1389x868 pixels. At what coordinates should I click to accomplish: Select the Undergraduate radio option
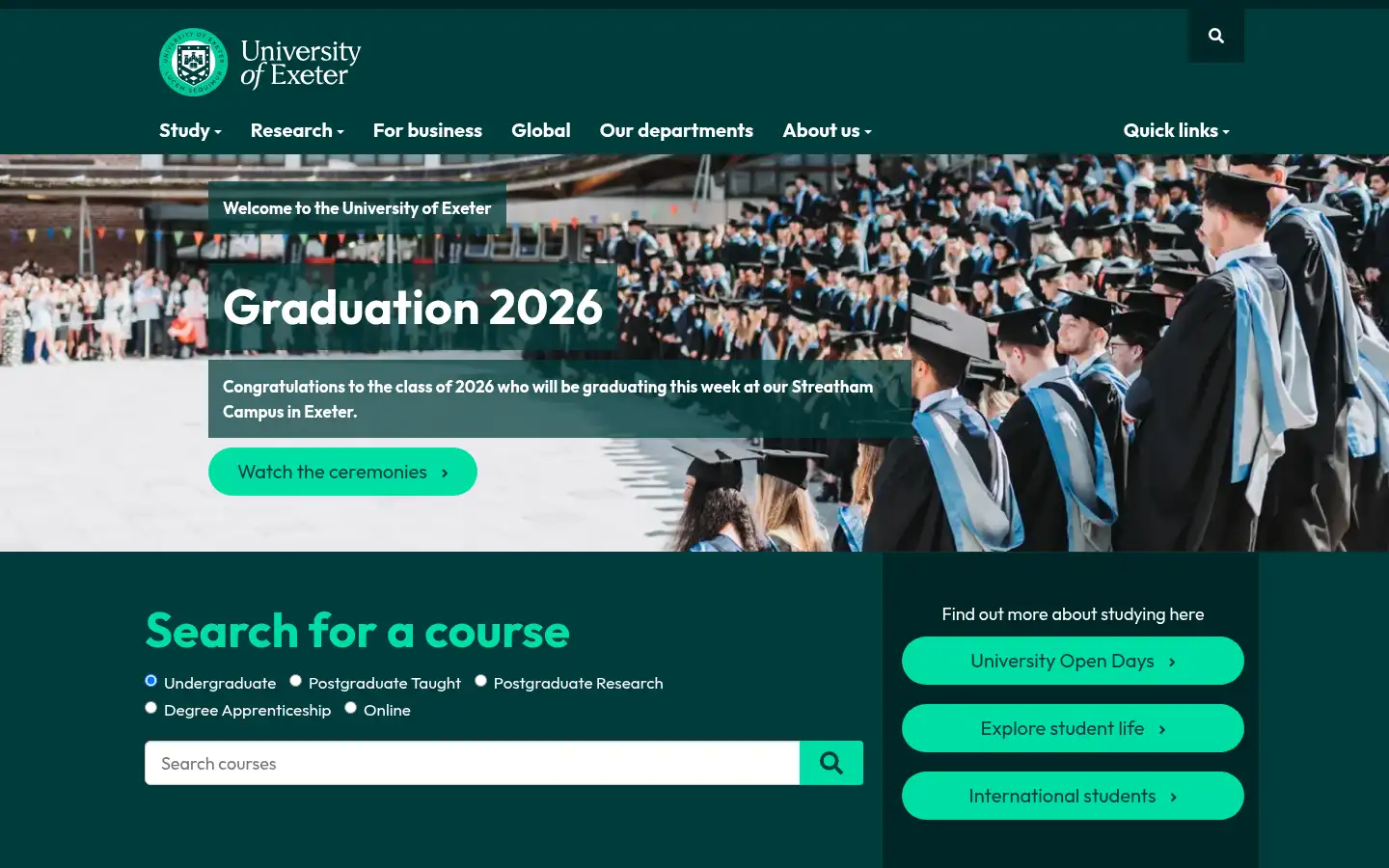click(151, 681)
